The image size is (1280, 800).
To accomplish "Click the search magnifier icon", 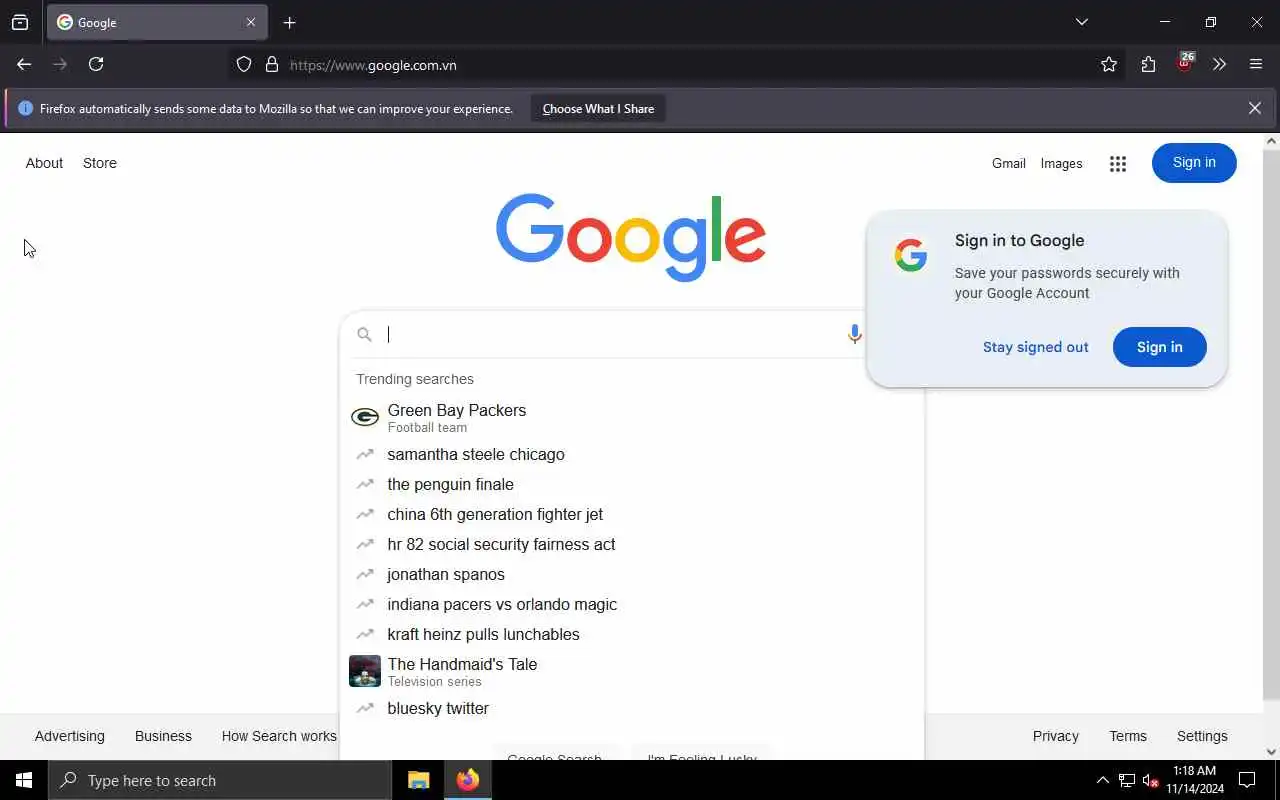I will (364, 335).
